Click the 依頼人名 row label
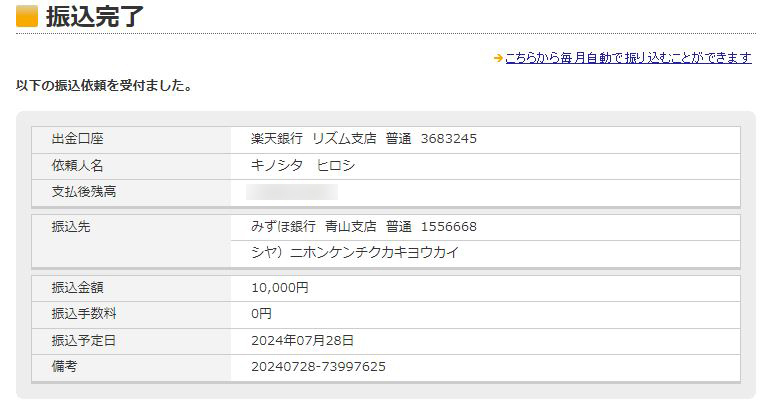The height and width of the screenshot is (402, 771). pos(77,166)
